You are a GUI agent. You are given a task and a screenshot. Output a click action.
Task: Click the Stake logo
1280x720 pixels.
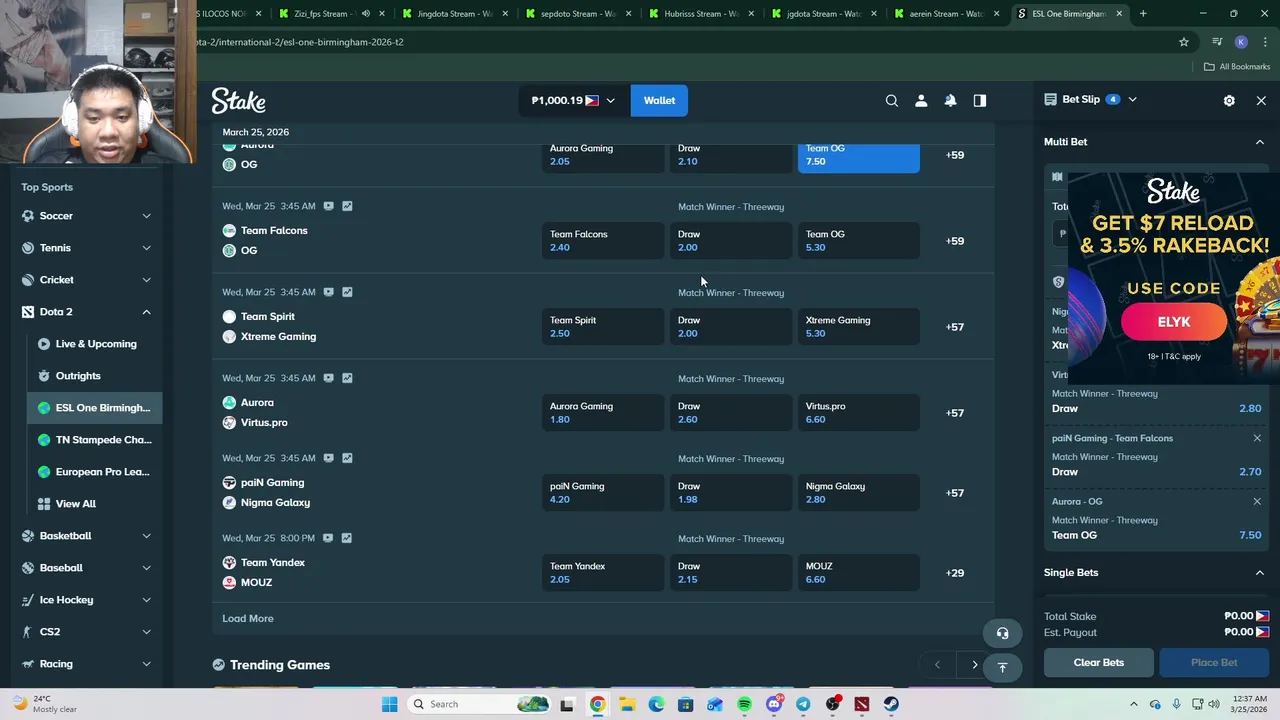click(x=238, y=100)
